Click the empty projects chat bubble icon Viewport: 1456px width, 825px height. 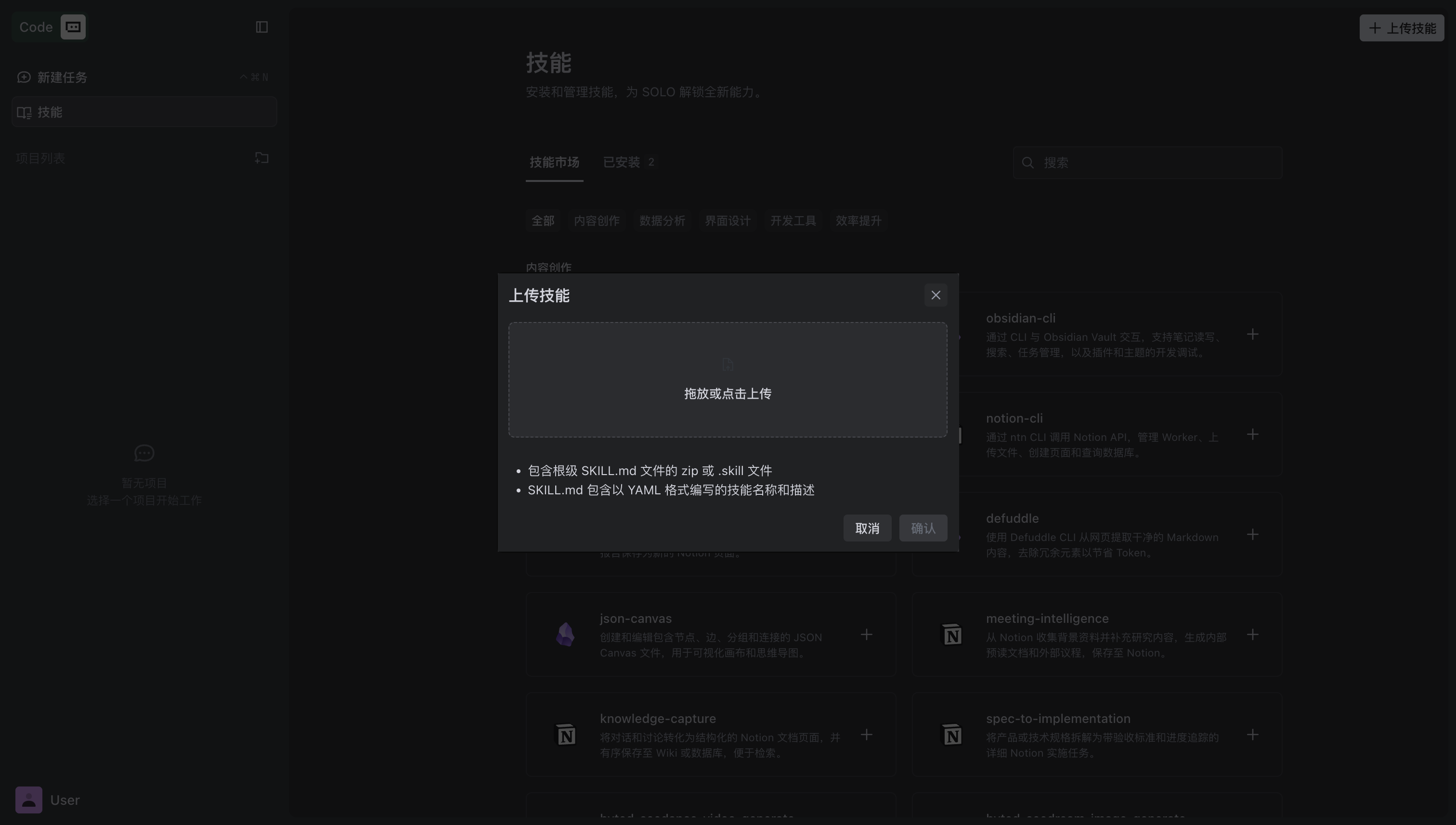click(x=144, y=453)
